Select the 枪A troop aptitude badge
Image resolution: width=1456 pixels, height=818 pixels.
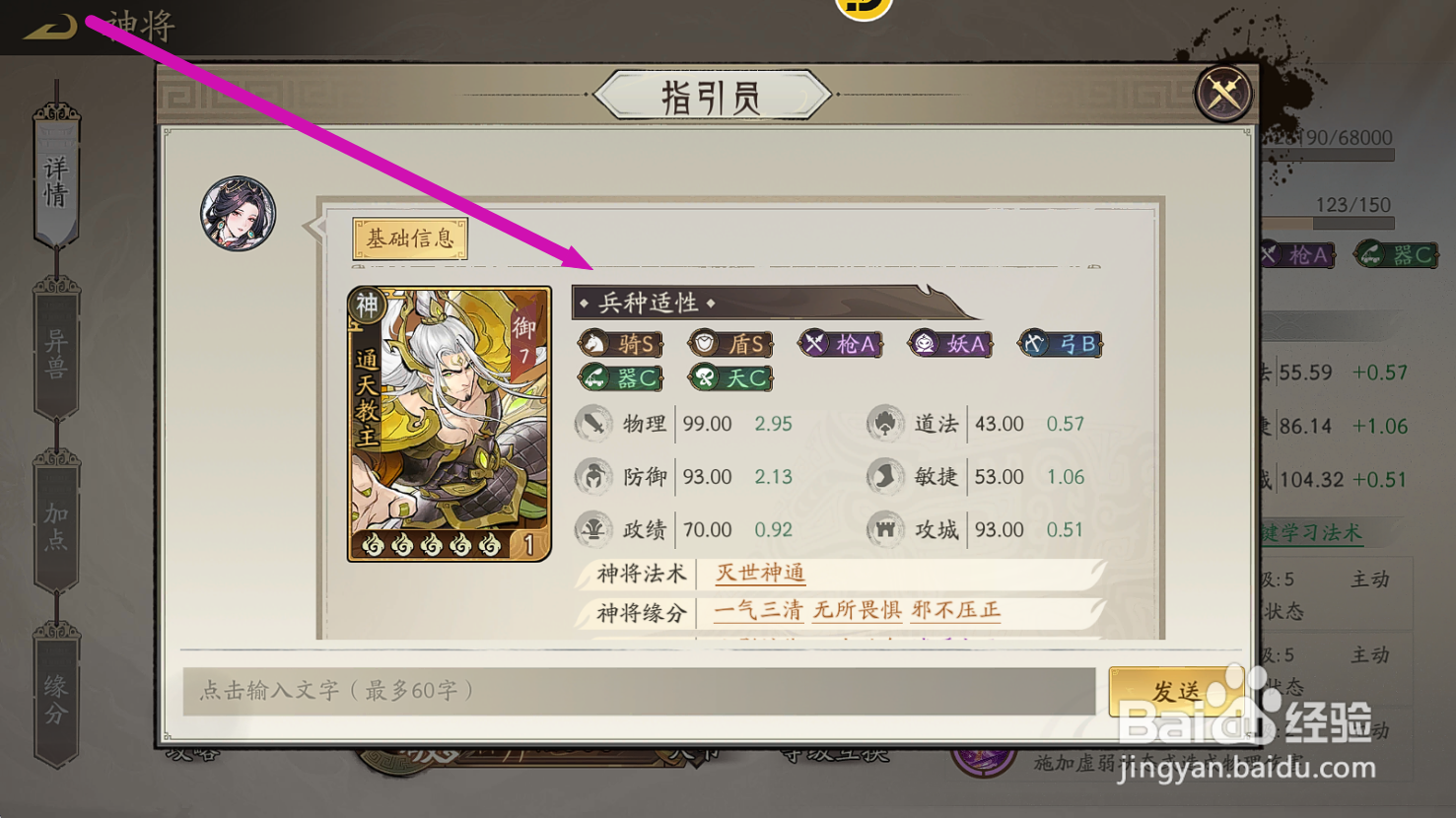(841, 344)
